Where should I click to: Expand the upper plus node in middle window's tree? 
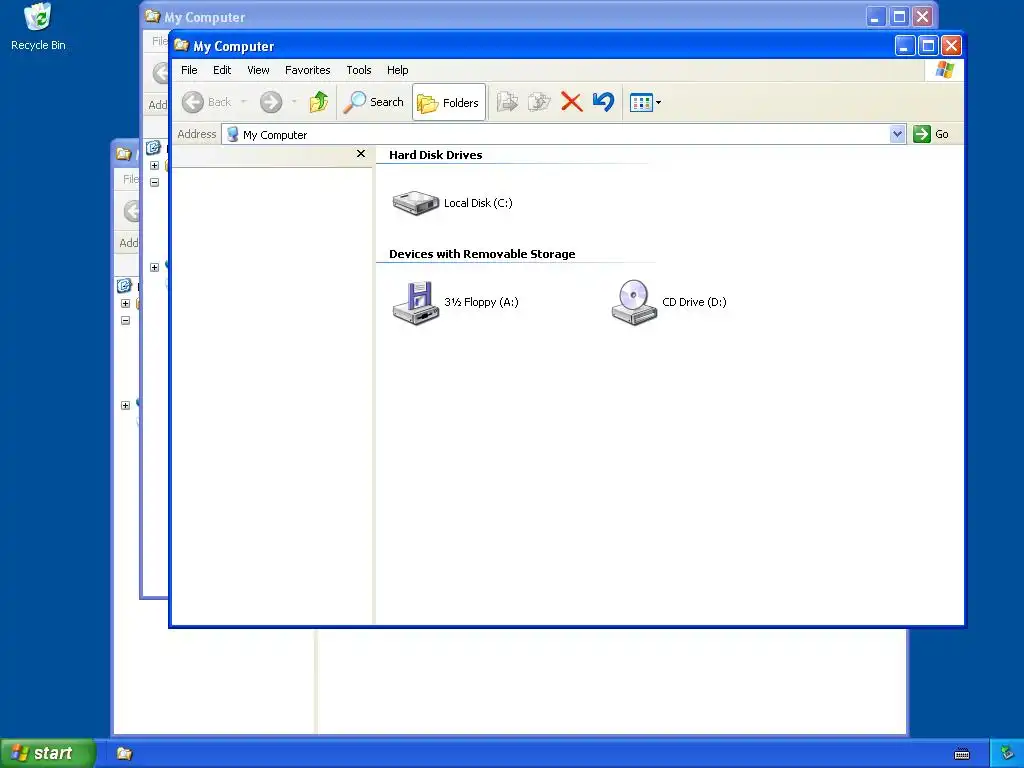pyautogui.click(x=155, y=165)
